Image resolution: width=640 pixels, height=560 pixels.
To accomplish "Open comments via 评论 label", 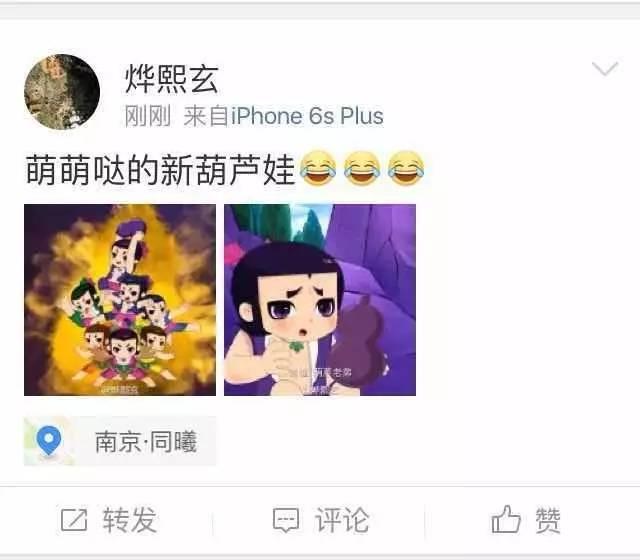I will pos(342,520).
